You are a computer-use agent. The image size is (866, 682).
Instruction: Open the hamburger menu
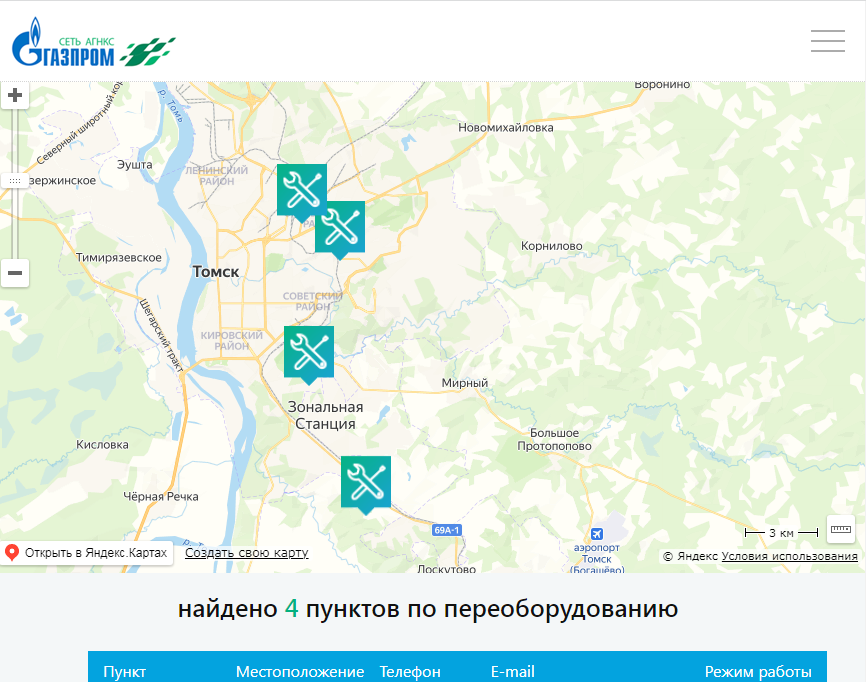click(827, 41)
